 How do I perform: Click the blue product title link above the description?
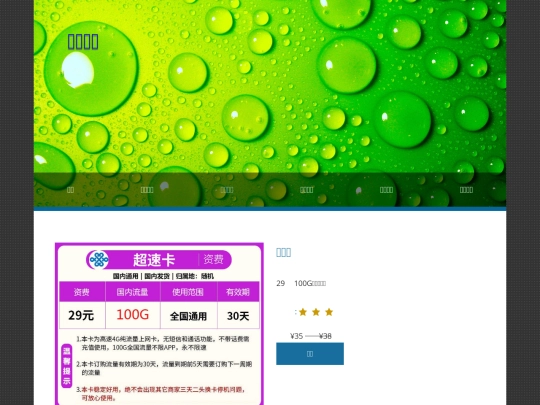pyautogui.click(x=283, y=252)
